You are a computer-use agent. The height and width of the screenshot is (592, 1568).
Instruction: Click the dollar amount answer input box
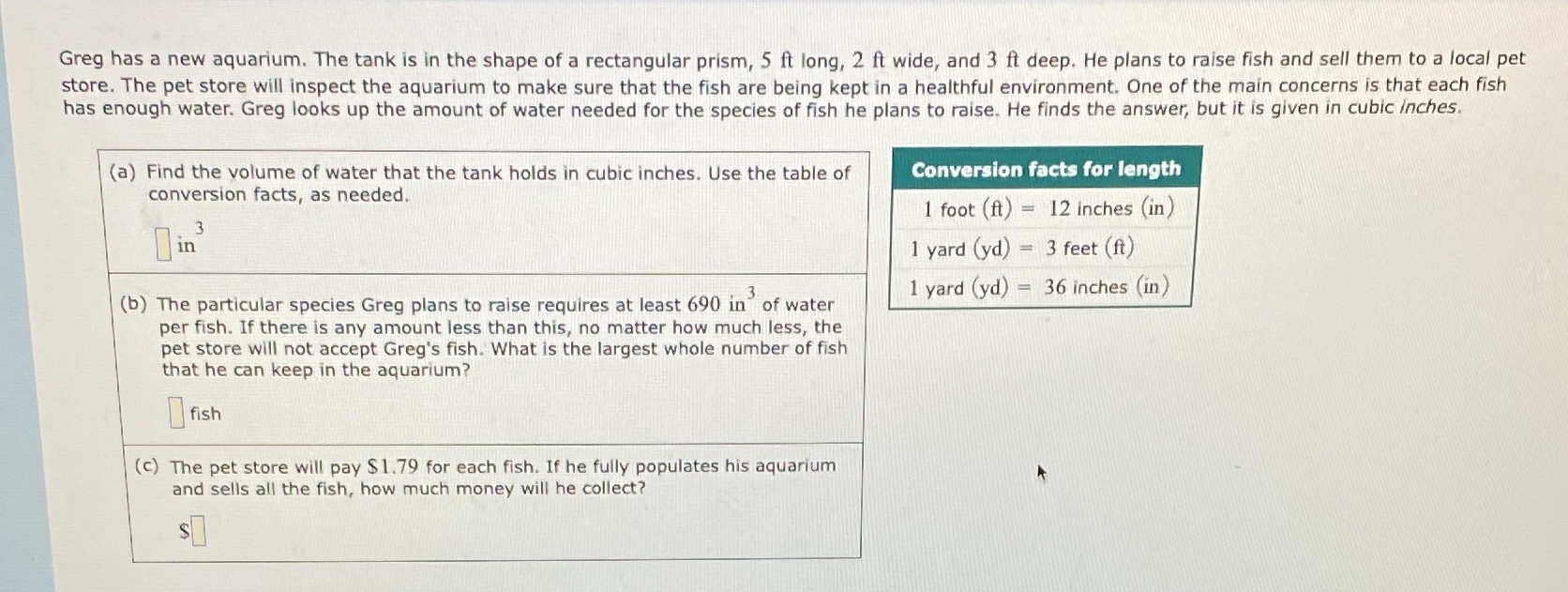(199, 530)
